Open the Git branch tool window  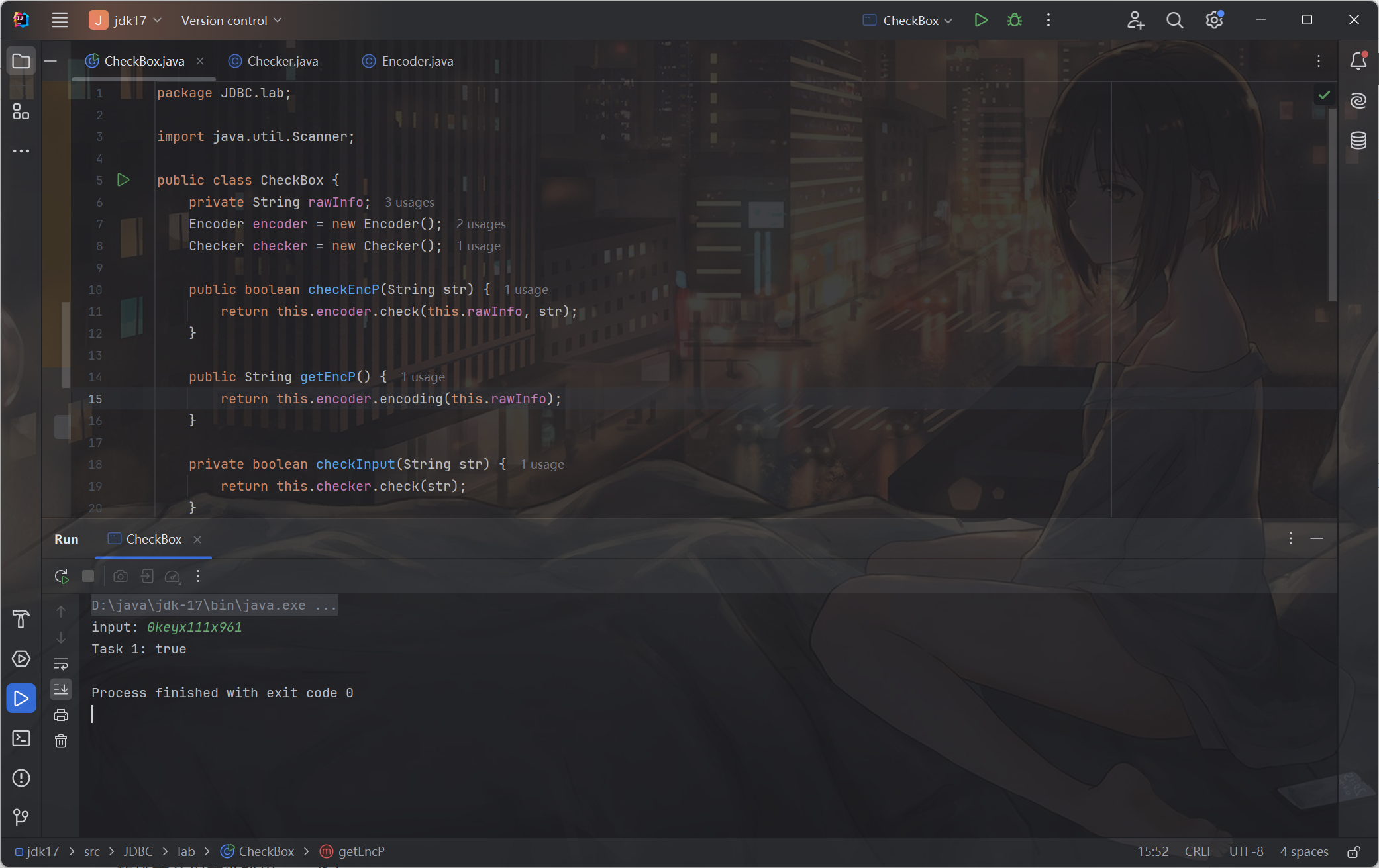(x=21, y=817)
